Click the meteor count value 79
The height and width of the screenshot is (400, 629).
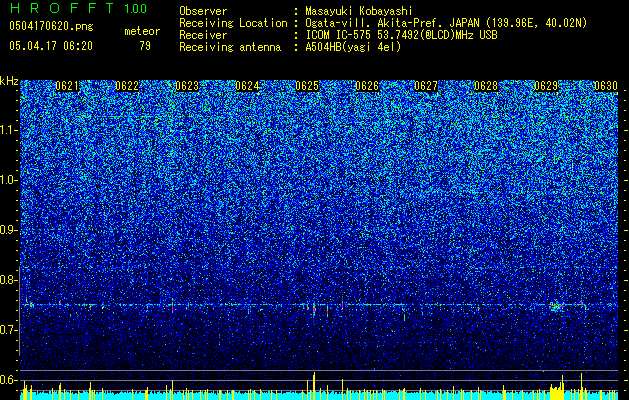click(145, 46)
